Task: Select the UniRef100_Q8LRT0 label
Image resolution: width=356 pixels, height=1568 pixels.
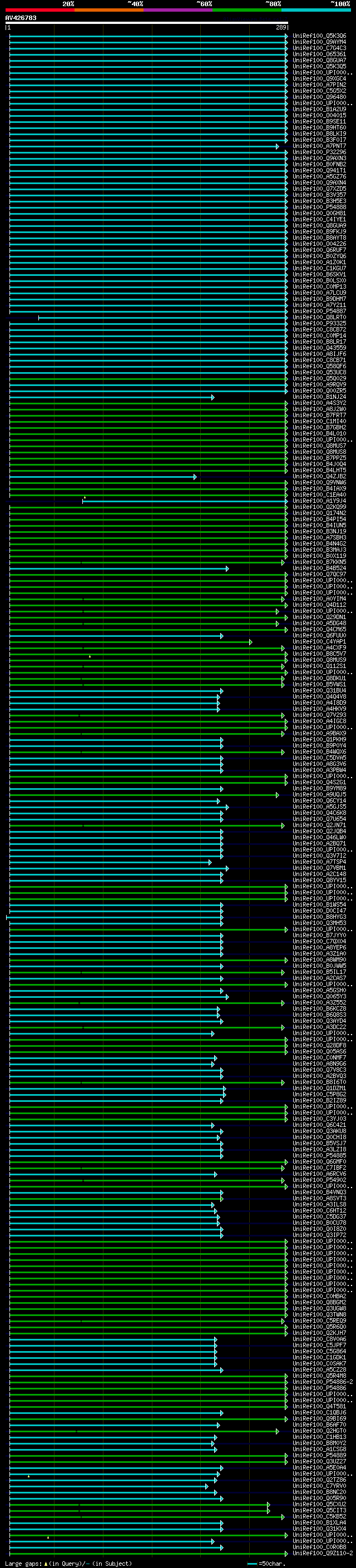Action: [x=319, y=317]
